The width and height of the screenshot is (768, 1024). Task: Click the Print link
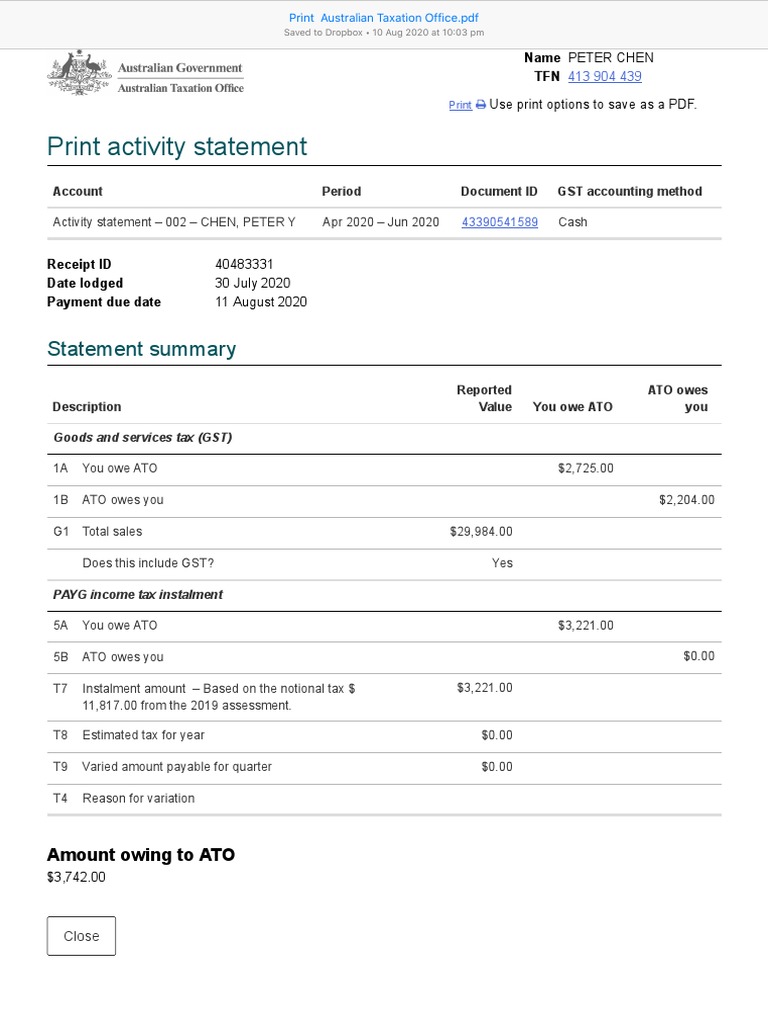click(460, 105)
